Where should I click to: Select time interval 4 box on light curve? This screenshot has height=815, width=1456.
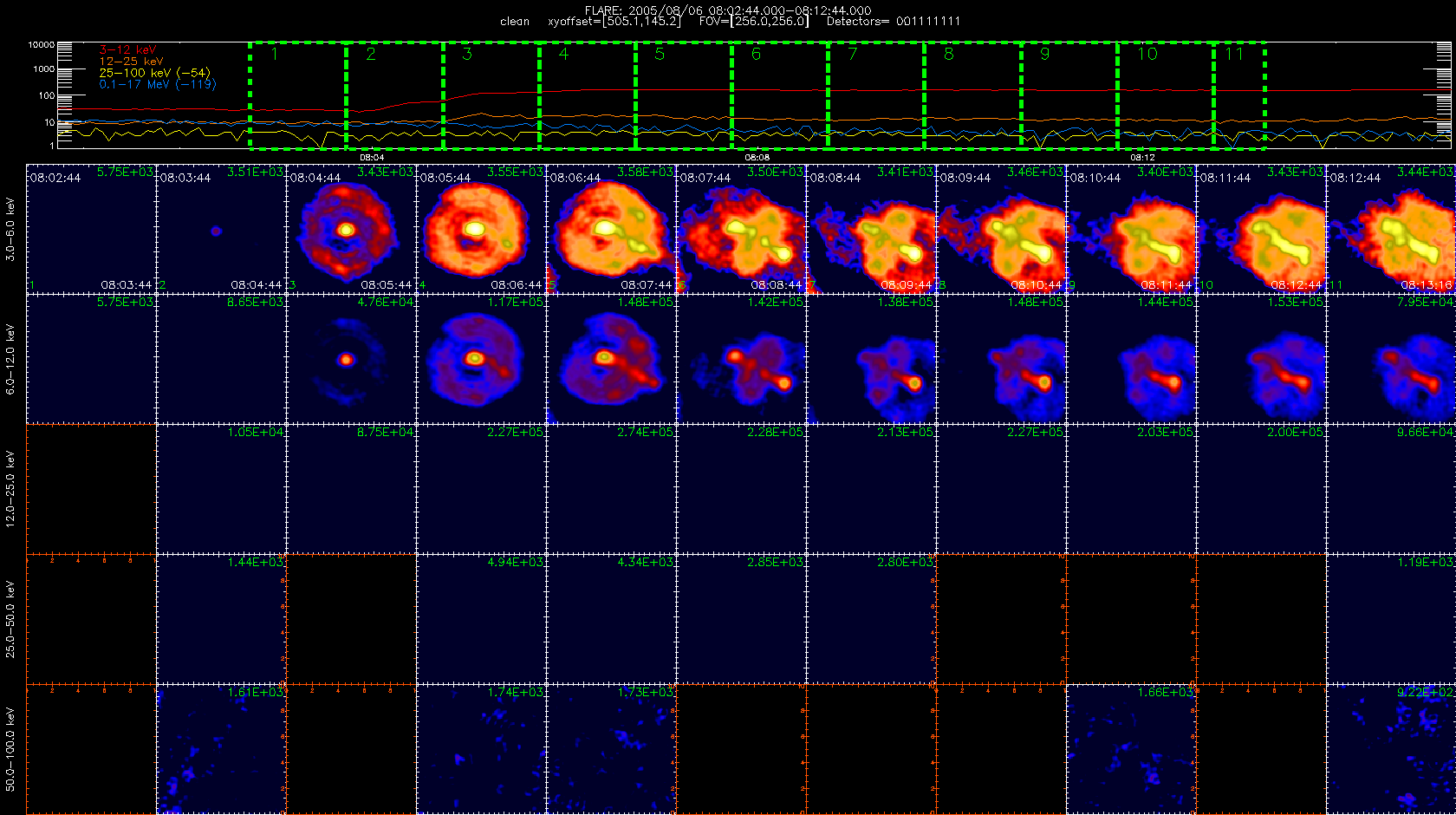(588, 95)
